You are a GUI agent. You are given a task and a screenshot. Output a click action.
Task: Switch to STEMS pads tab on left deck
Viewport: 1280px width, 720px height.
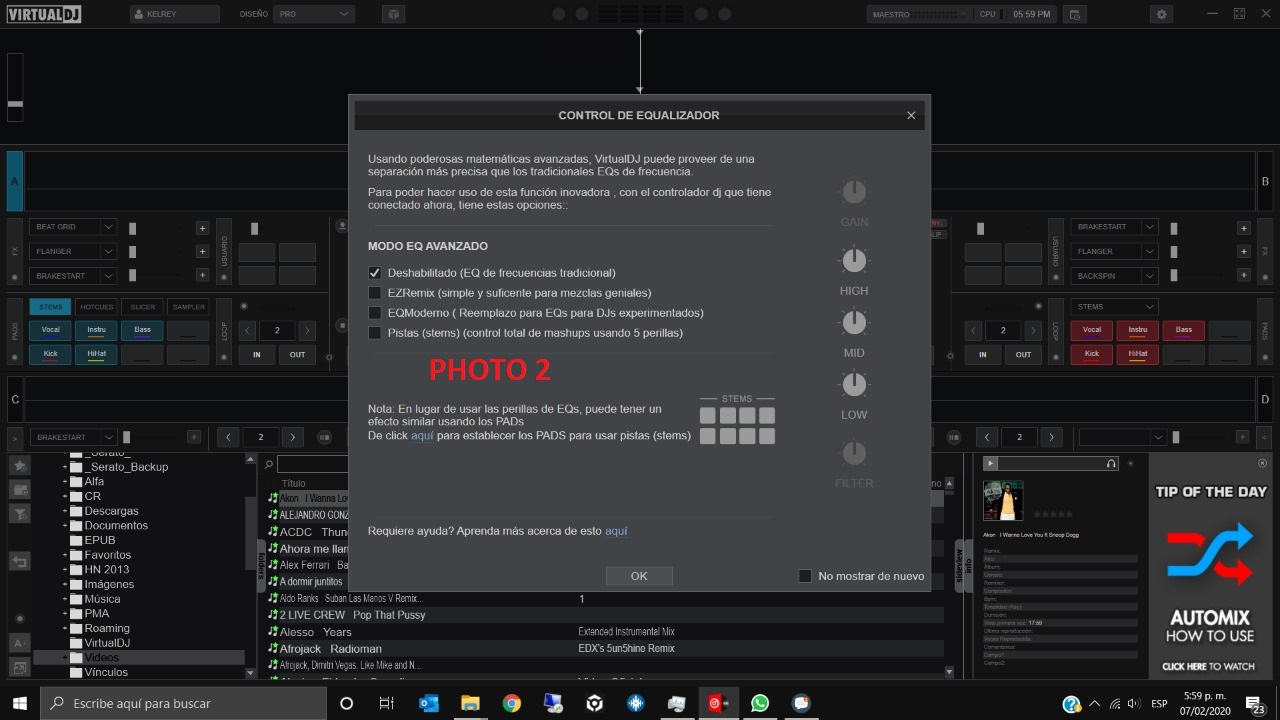coord(50,307)
